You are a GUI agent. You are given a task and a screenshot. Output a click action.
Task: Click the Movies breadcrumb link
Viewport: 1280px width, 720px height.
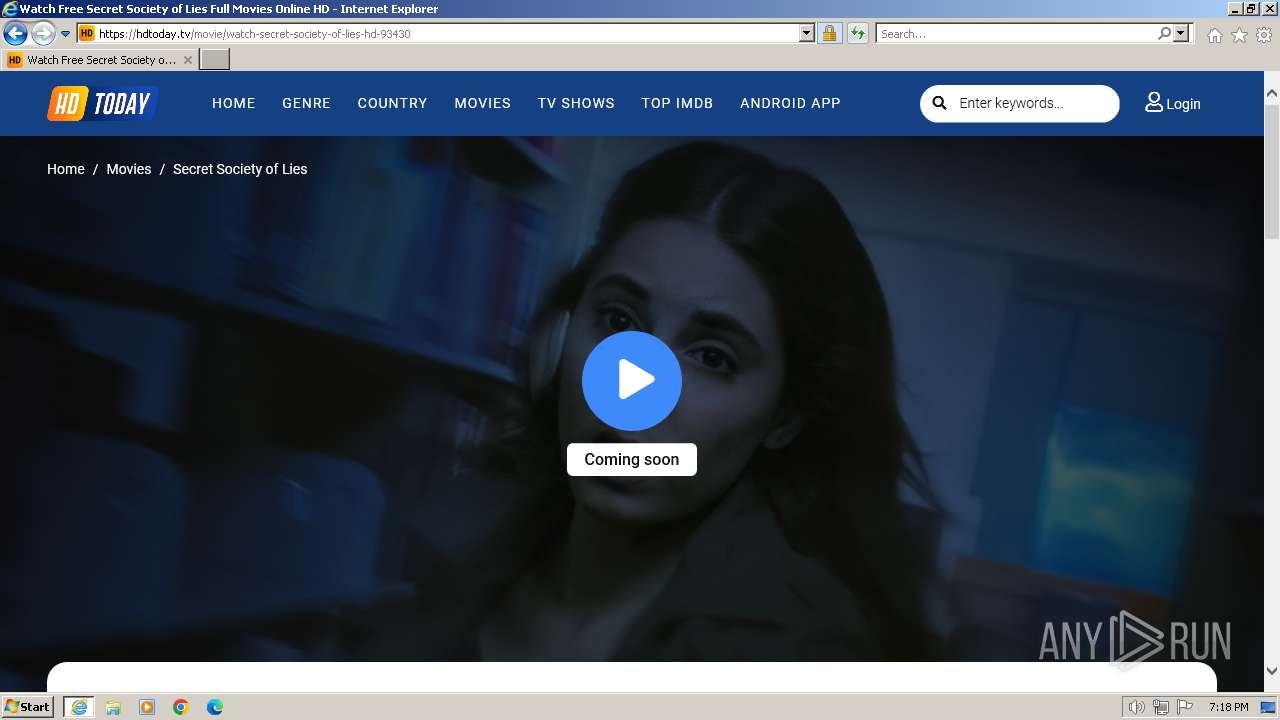tap(129, 169)
